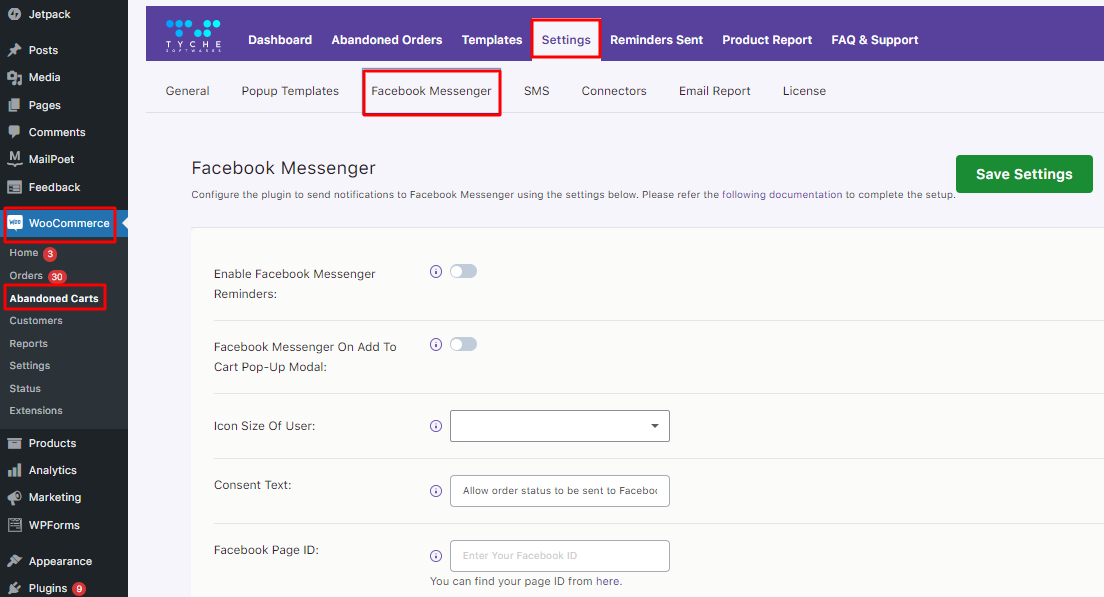Click the Jetpack sidebar icon
The height and width of the screenshot is (597, 1104).
14,13
